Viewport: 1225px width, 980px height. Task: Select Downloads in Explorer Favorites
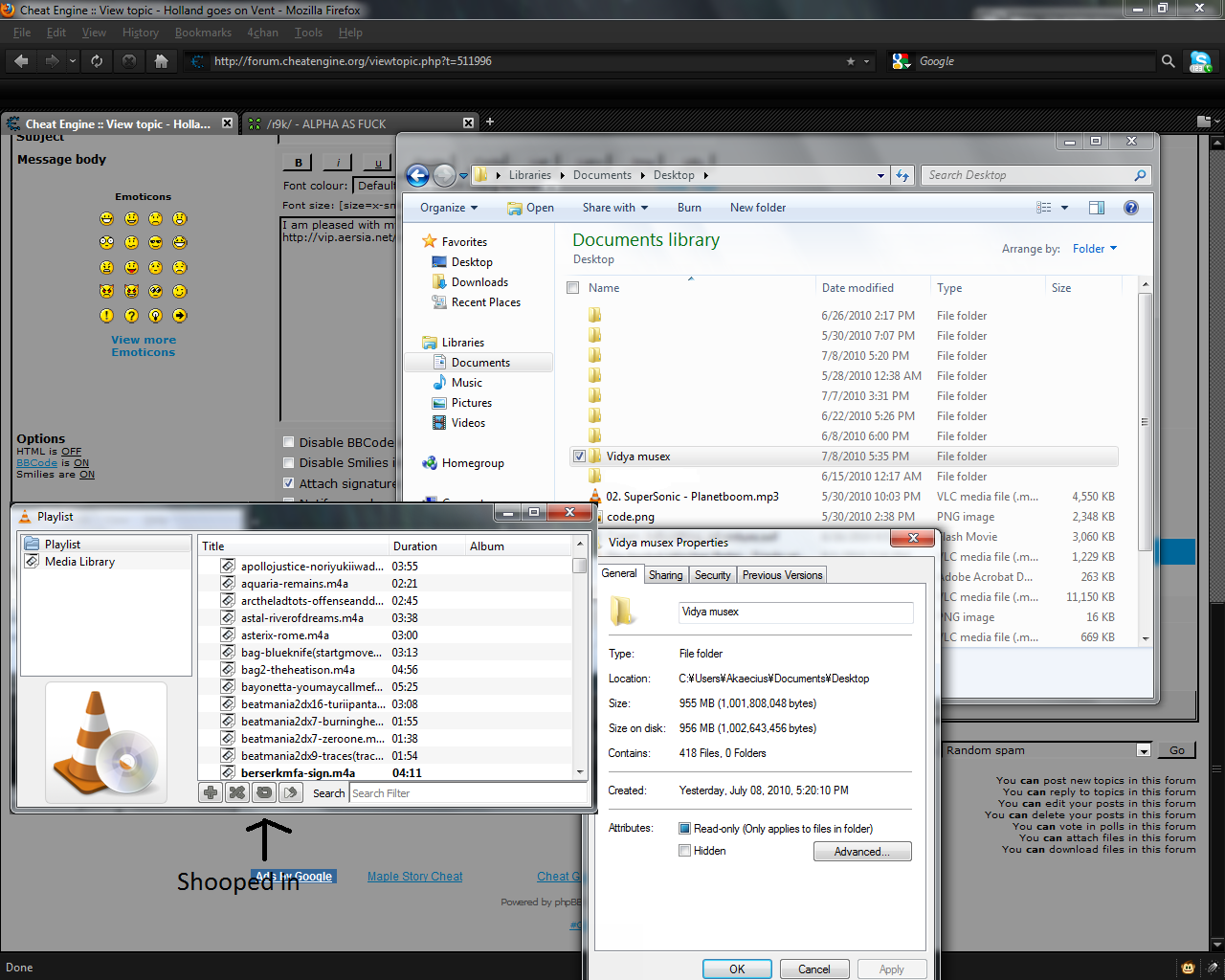point(479,282)
